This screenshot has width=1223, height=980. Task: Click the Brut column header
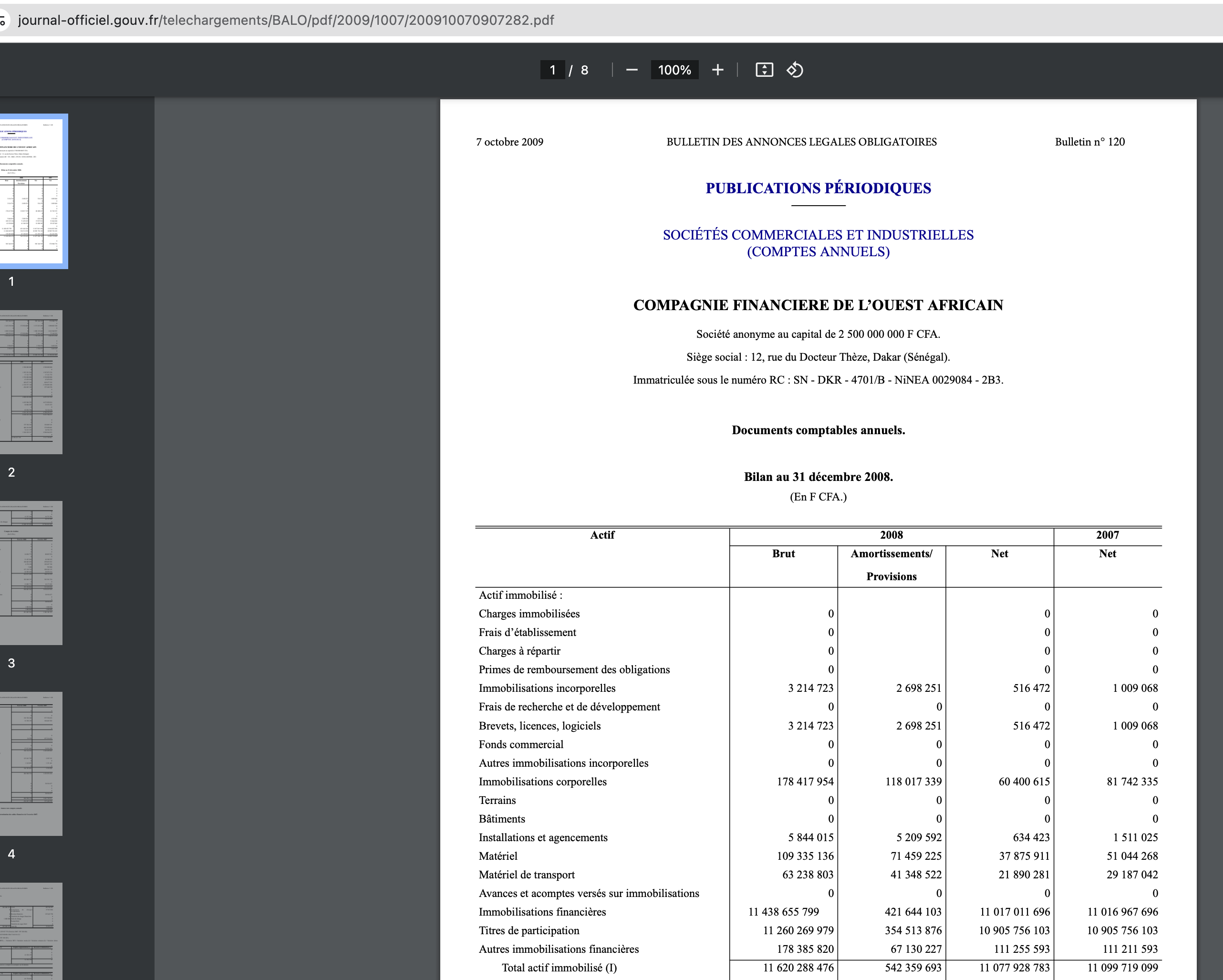(x=783, y=554)
